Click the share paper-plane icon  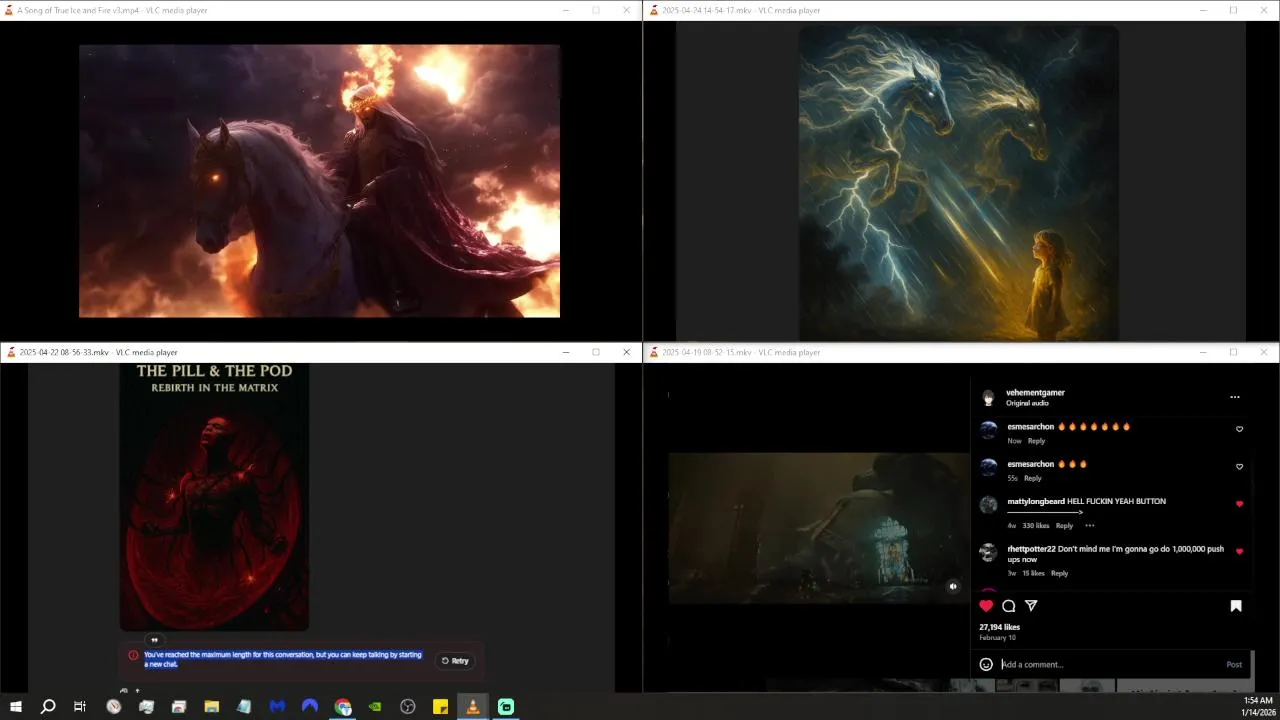click(1031, 606)
